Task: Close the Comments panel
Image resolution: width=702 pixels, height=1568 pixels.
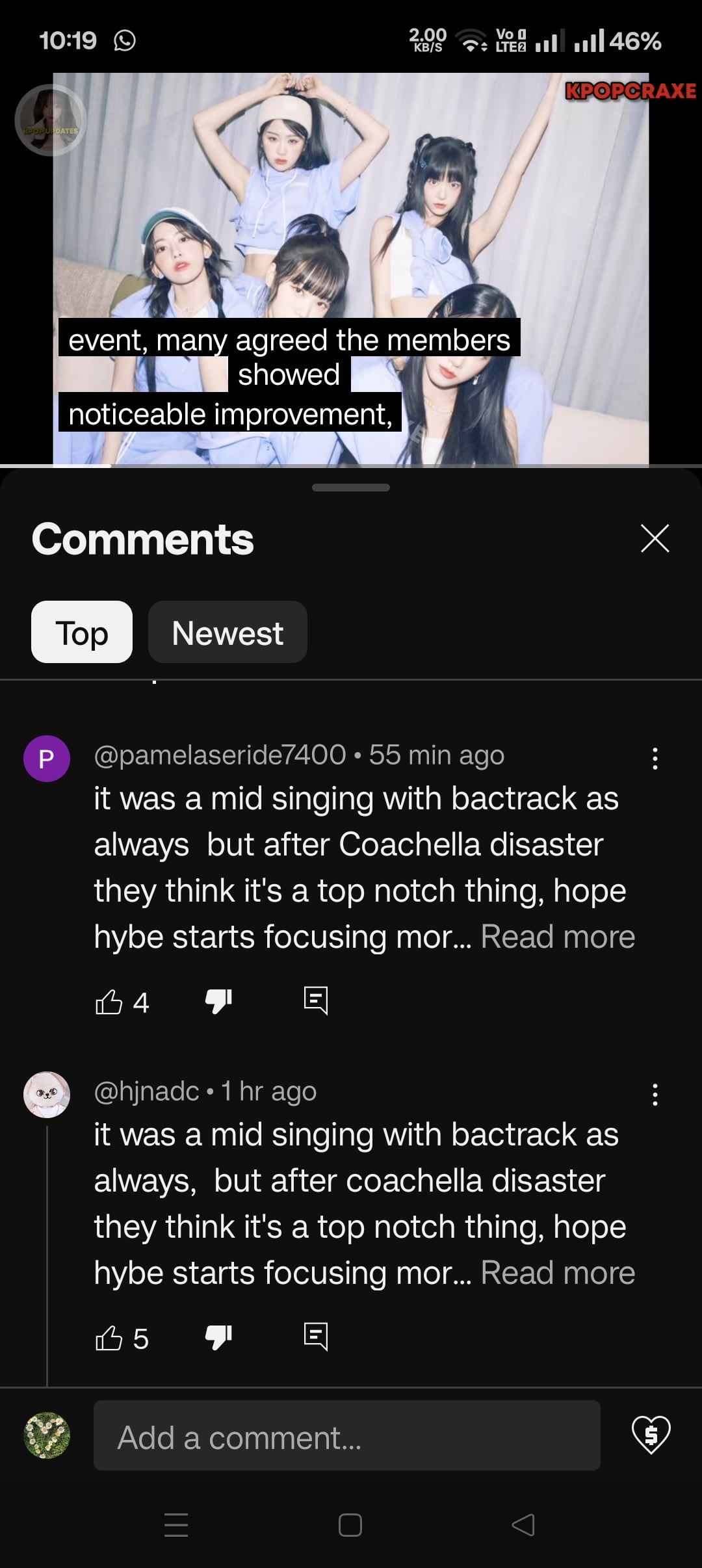Action: (655, 538)
